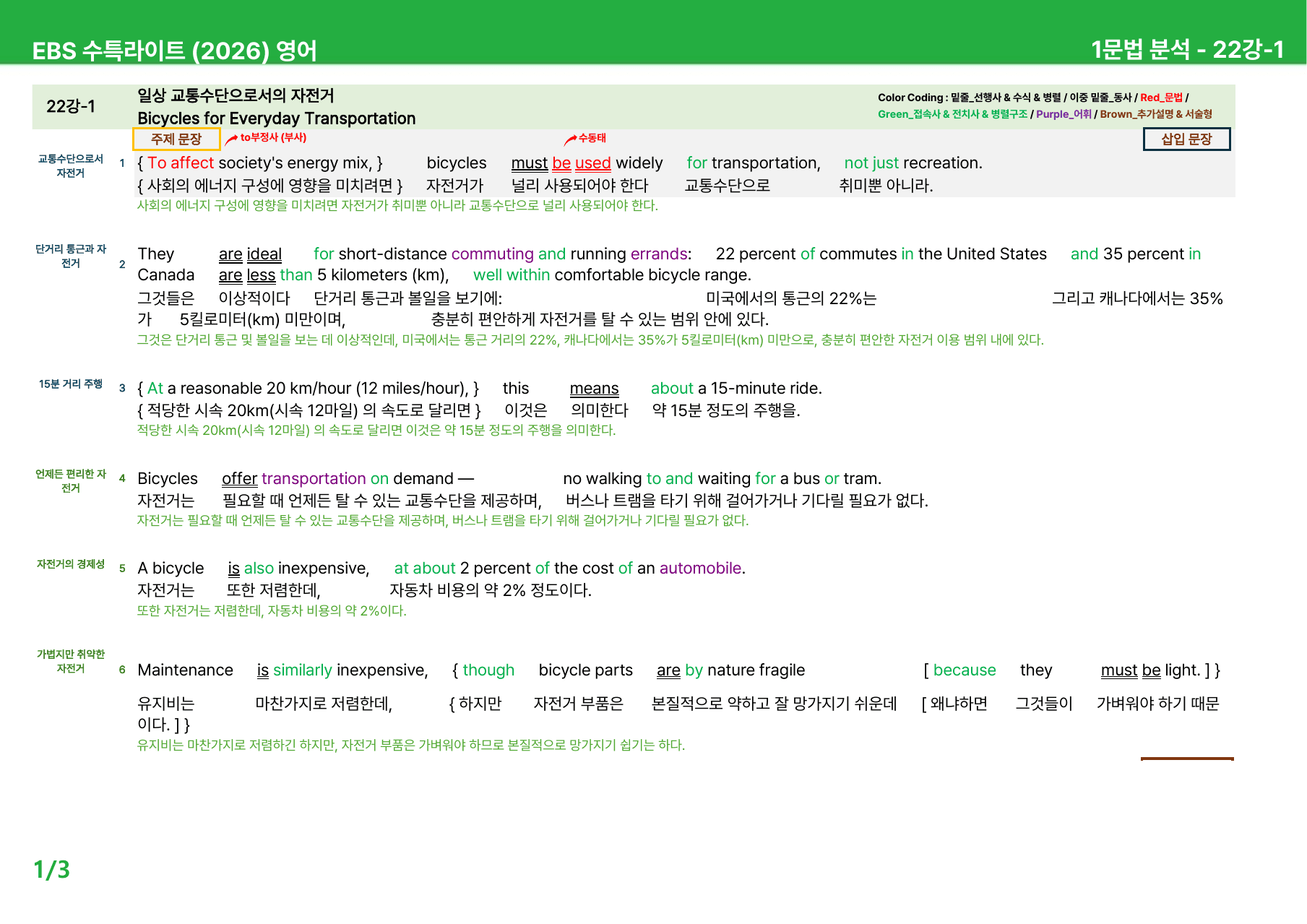The image size is (1307, 924).
Task: Click side label '가볍지만 취약한 자전거'
Action: (71, 662)
